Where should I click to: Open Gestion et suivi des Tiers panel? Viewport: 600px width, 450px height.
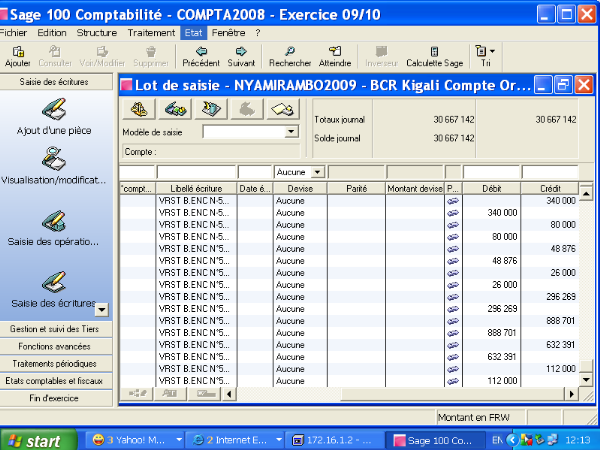pos(54,329)
